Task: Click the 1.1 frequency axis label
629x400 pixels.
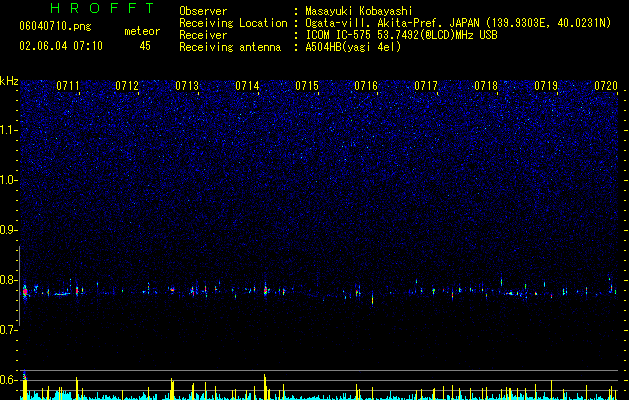Action: [x=9, y=130]
